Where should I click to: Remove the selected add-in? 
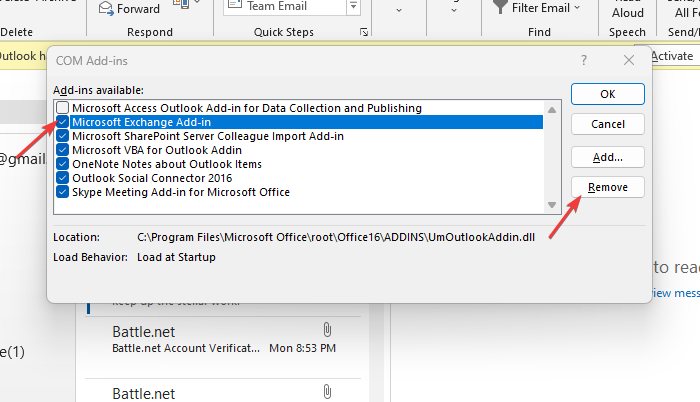[x=608, y=187]
